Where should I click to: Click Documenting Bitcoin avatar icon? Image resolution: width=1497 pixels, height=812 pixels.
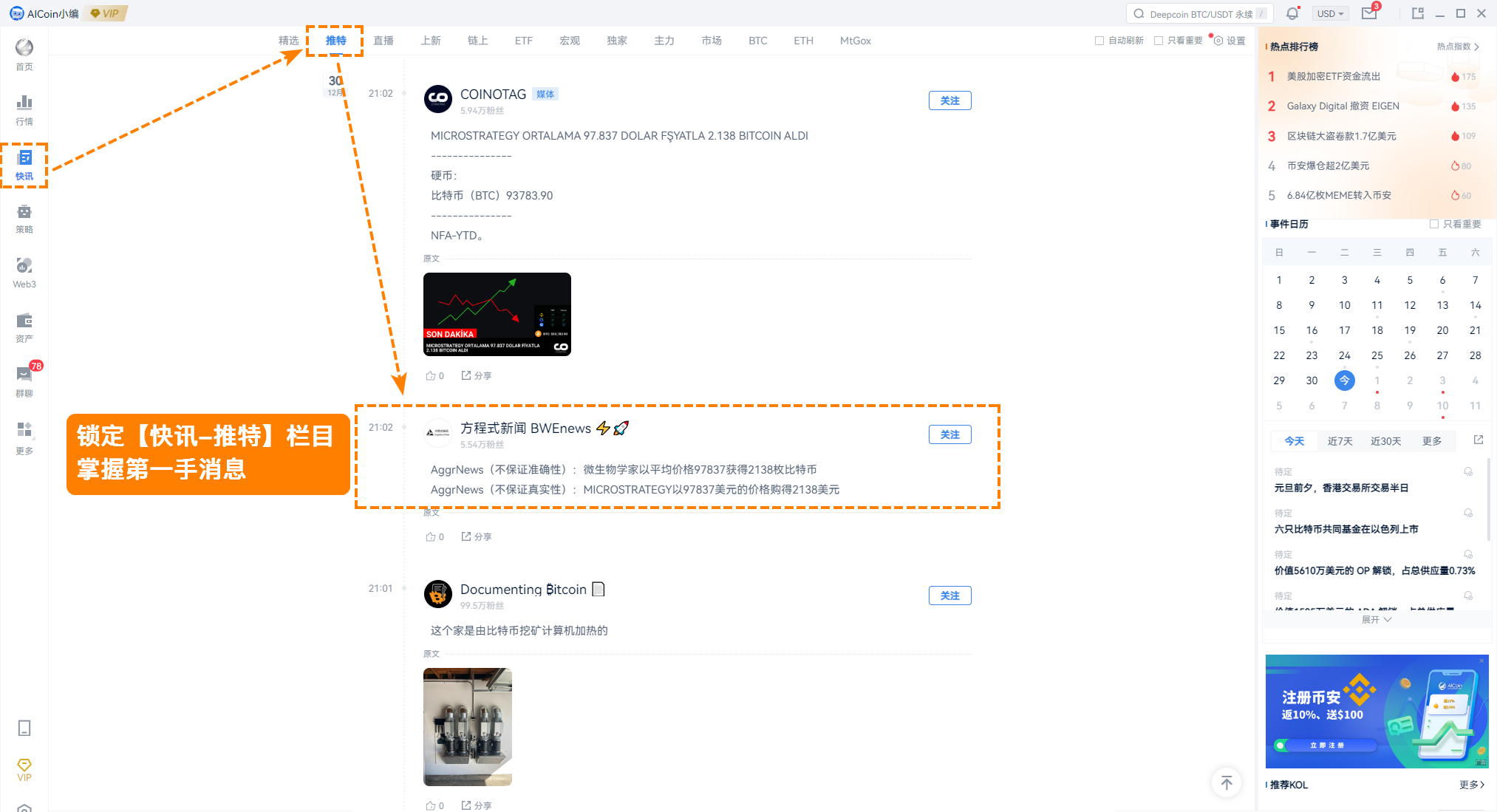(438, 594)
